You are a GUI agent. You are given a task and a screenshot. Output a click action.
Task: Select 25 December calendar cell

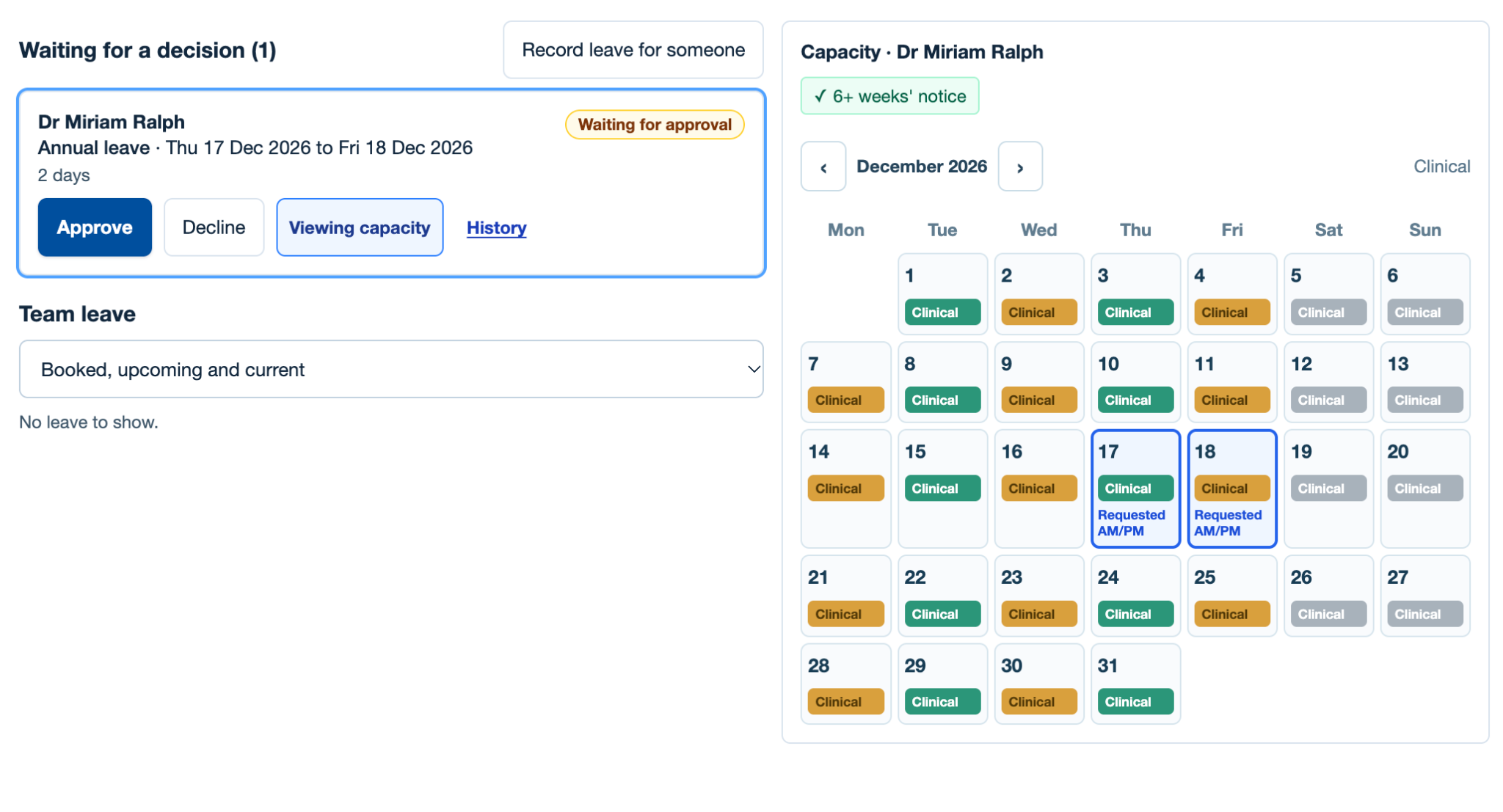pyautogui.click(x=1232, y=596)
